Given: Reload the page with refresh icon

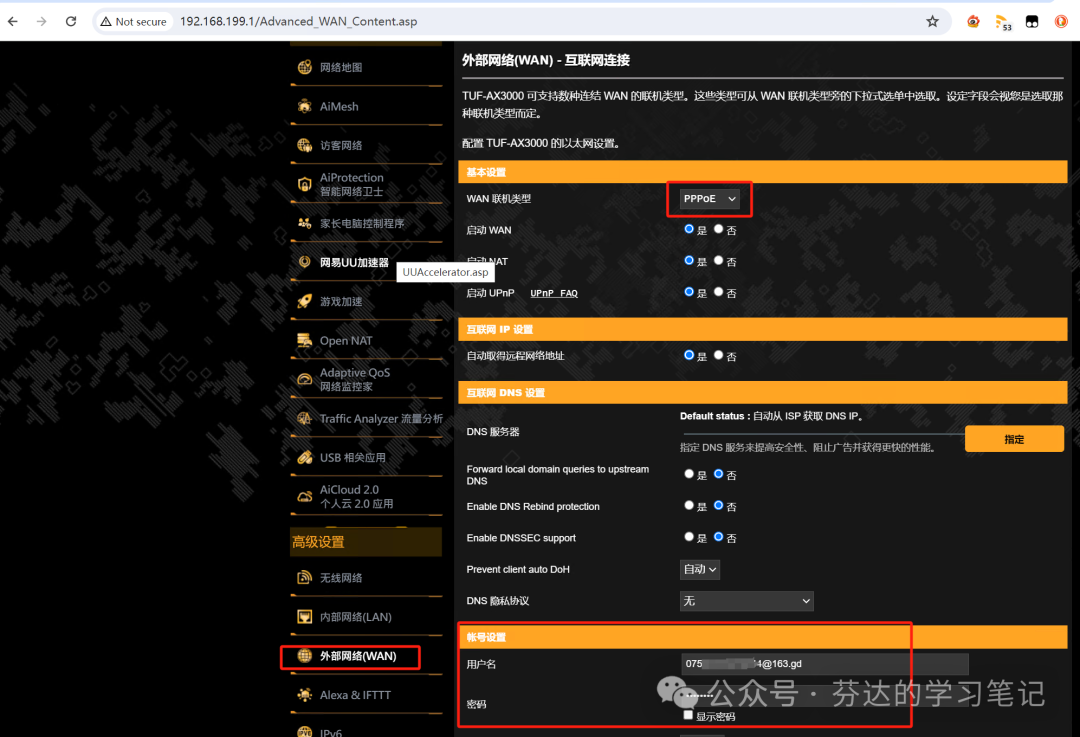Looking at the screenshot, I should pos(71,21).
